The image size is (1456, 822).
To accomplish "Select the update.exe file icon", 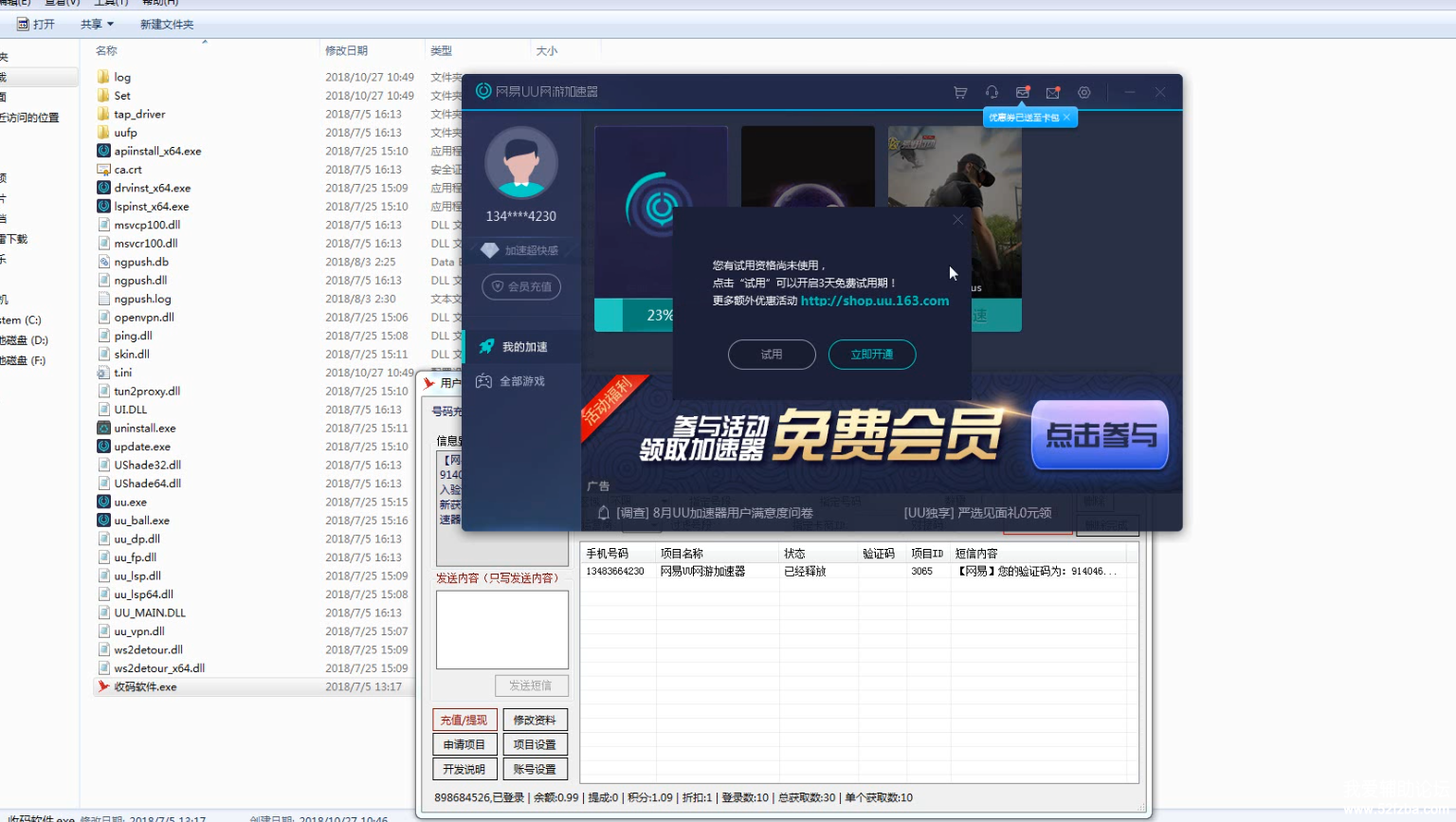I will 104,447.
